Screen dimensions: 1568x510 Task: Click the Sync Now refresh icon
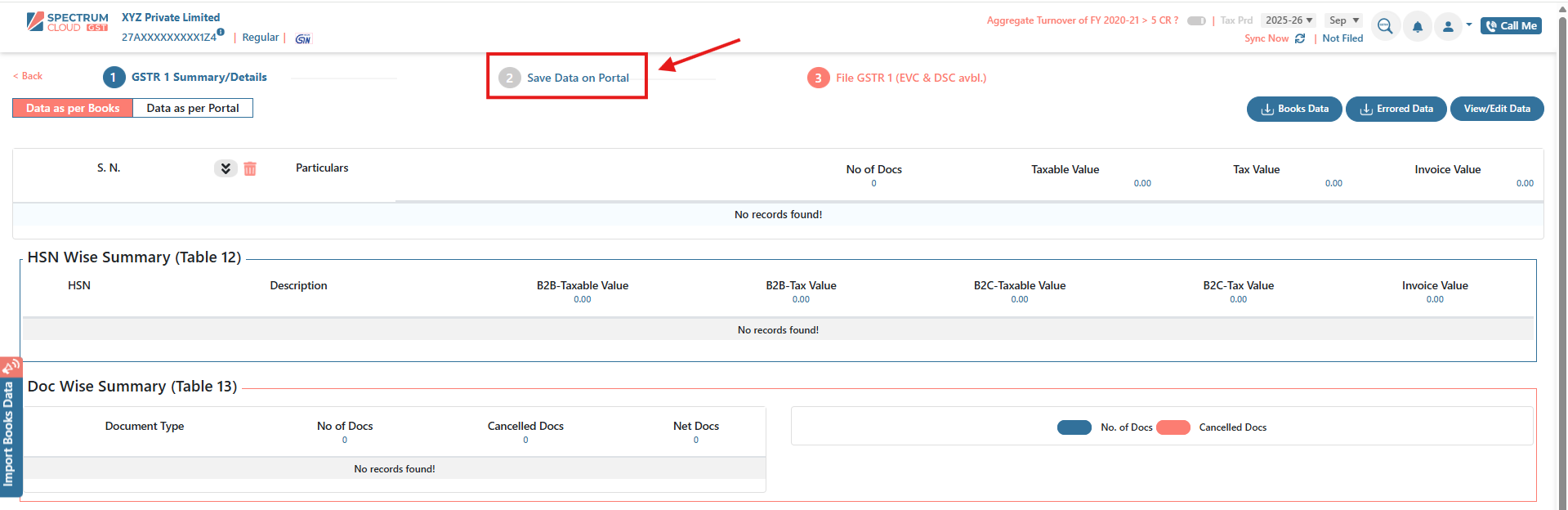1300,38
